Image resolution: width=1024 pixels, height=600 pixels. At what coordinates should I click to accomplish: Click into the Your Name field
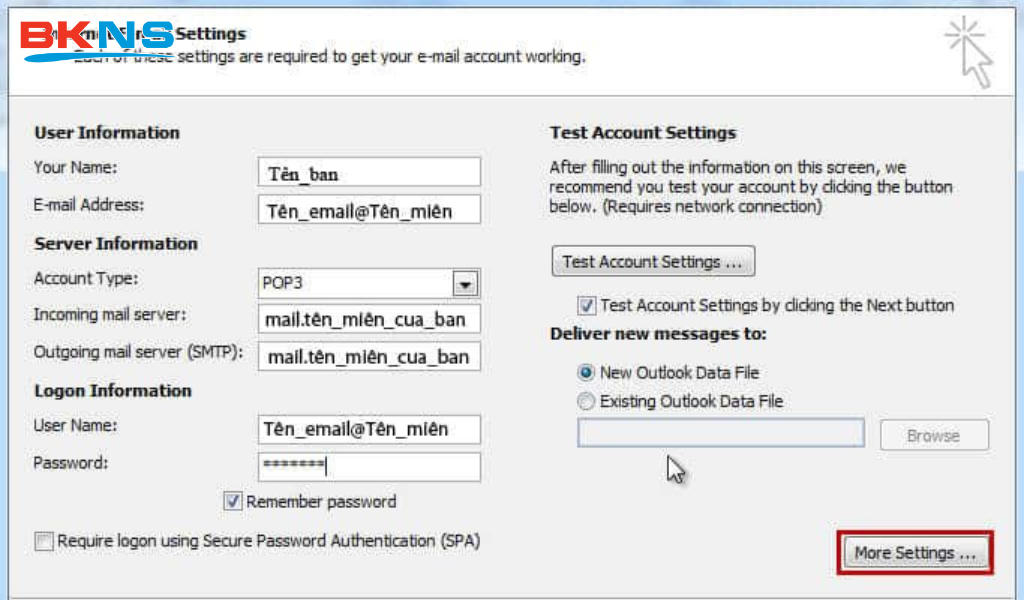point(368,173)
